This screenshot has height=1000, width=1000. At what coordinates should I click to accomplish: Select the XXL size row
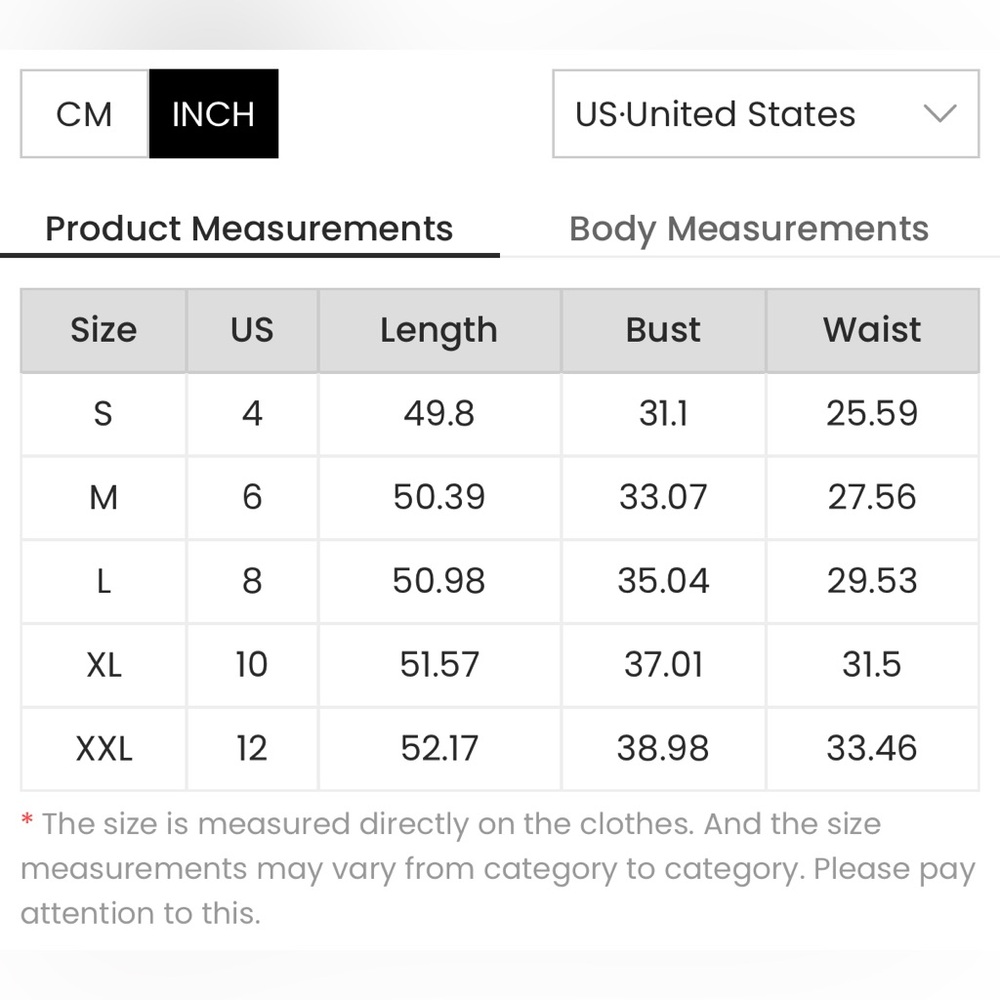coord(500,749)
